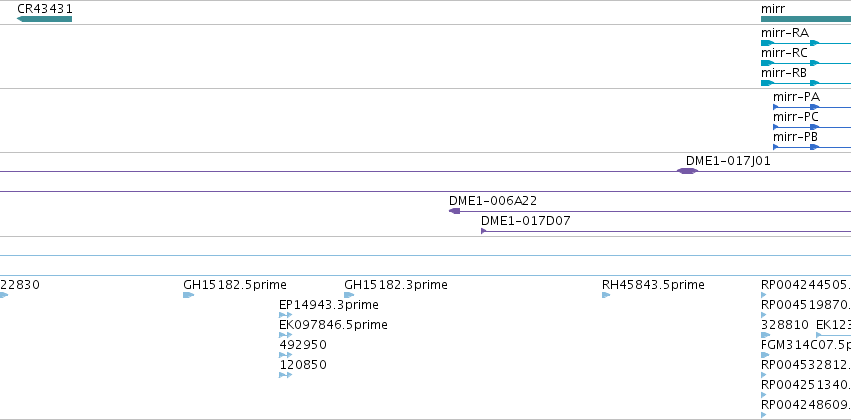The width and height of the screenshot is (851, 420).
Task: Click the 328810 feature glyph
Action: (766, 335)
